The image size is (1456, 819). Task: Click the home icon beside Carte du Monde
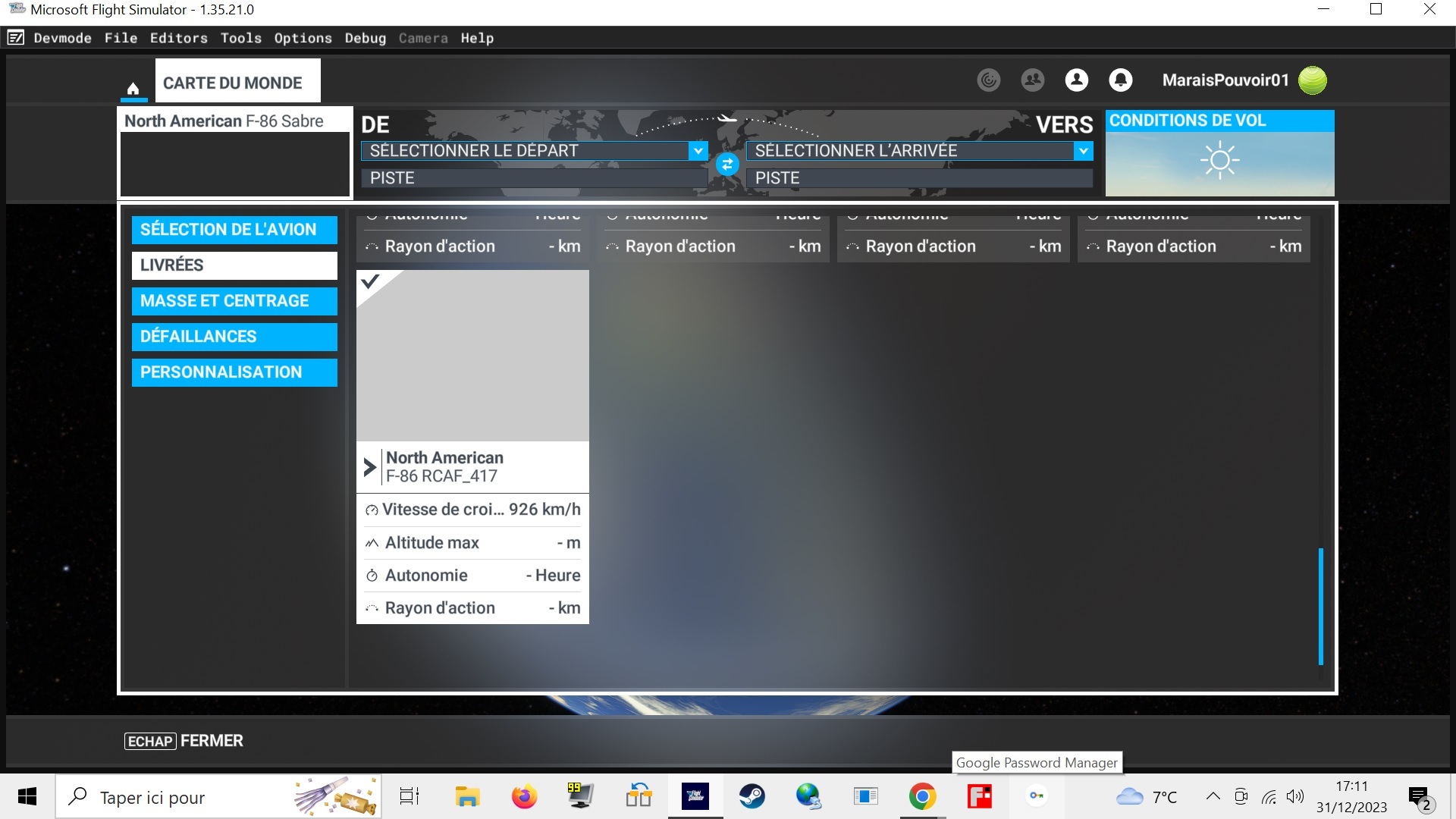133,89
